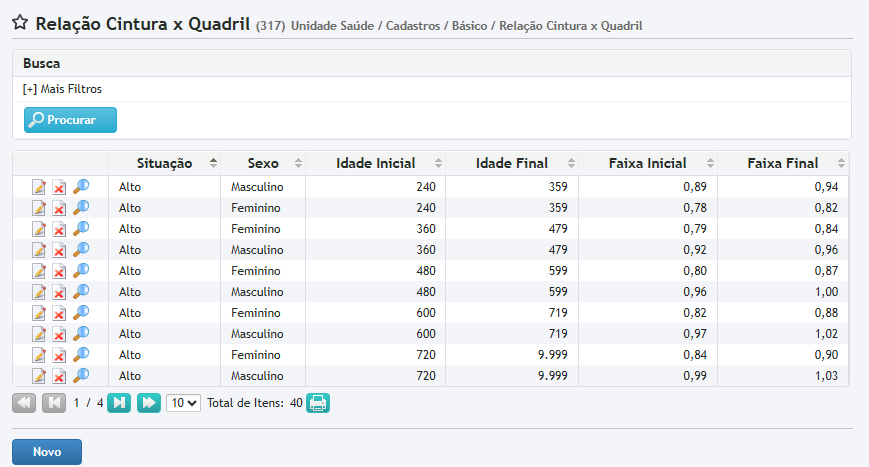869x467 pixels.
Task: Sort by Faixa Final column header
Action: (x=783, y=163)
